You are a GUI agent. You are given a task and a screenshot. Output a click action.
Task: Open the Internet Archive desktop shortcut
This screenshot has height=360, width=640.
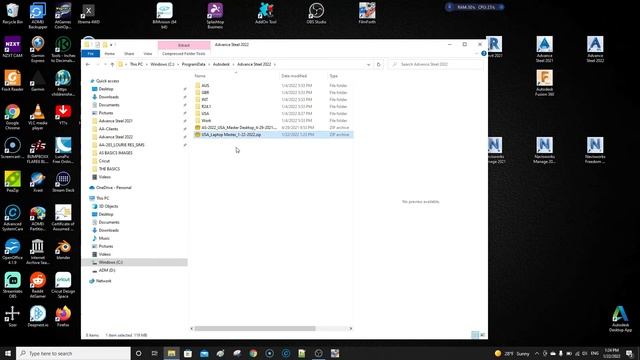(38, 251)
